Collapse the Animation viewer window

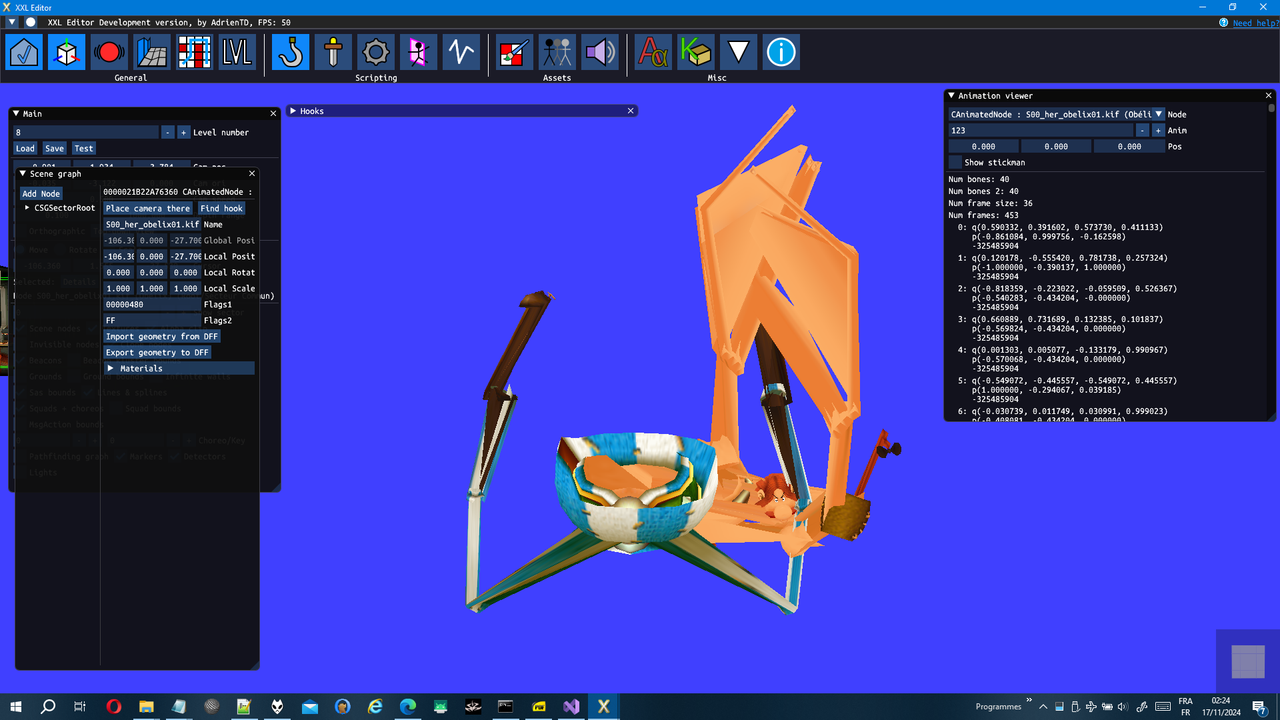pyautogui.click(x=952, y=96)
